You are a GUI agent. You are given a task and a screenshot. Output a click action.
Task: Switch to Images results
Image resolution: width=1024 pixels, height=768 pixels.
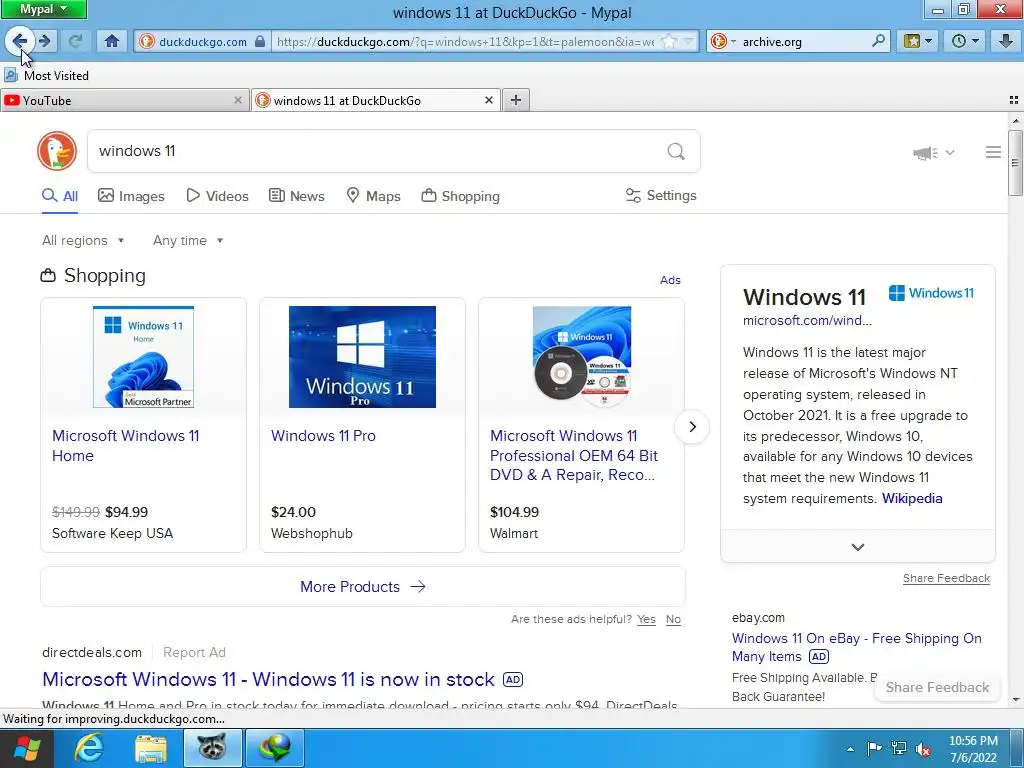[131, 196]
